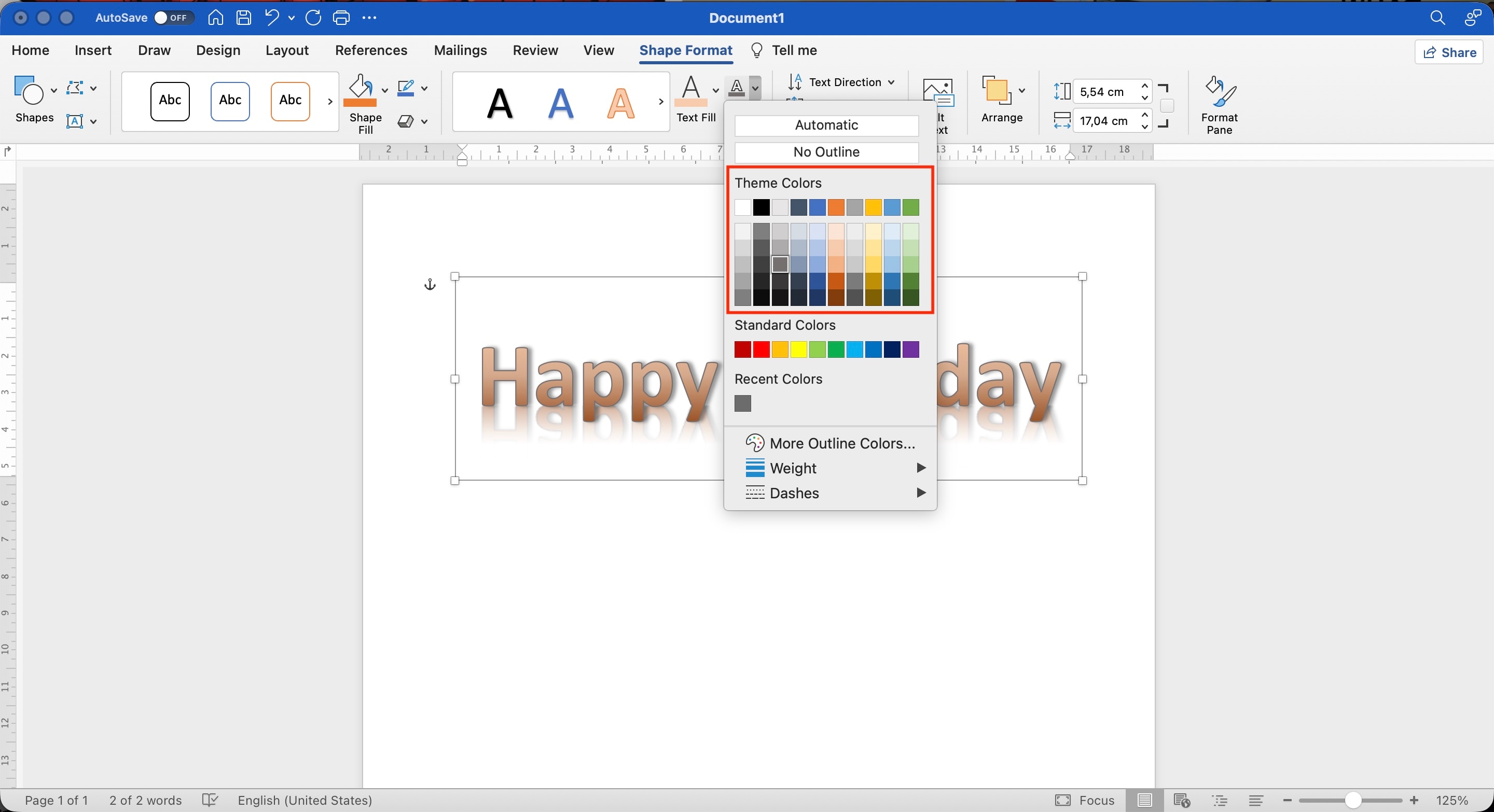The height and width of the screenshot is (812, 1494).
Task: Pick the red standard color swatch
Action: (x=762, y=349)
